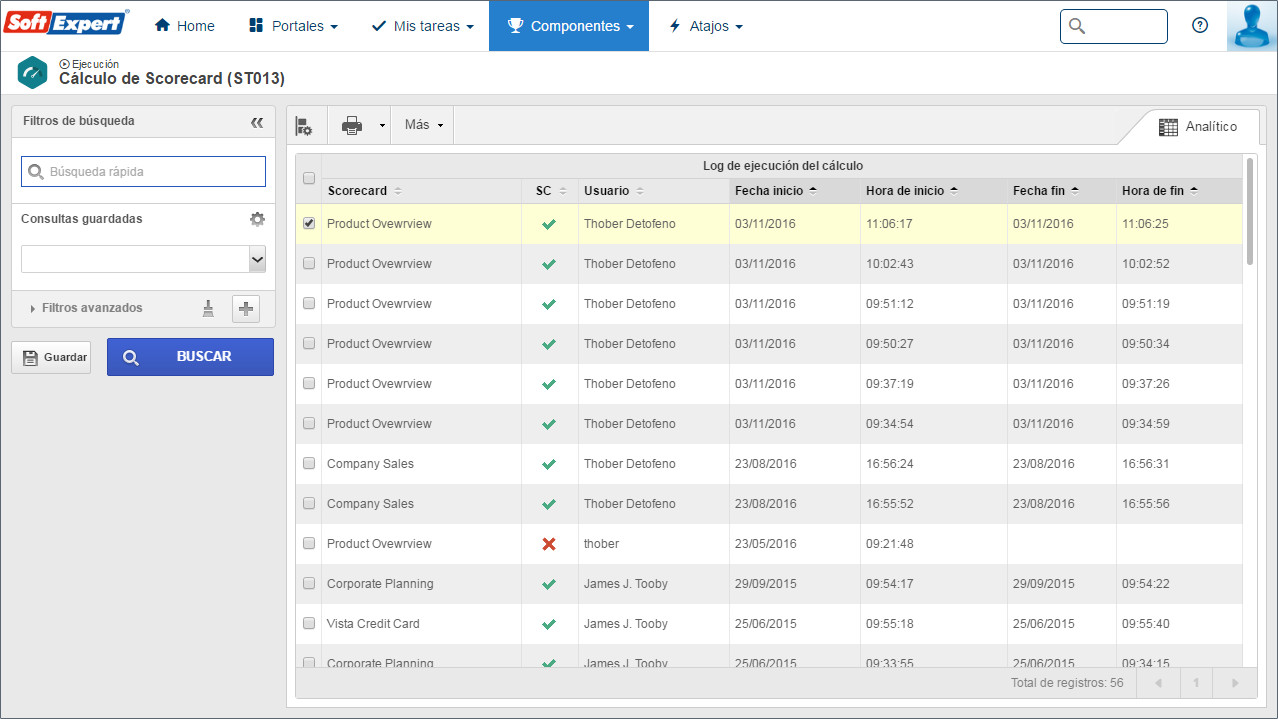Open the saved queries dropdown

[x=144, y=260]
